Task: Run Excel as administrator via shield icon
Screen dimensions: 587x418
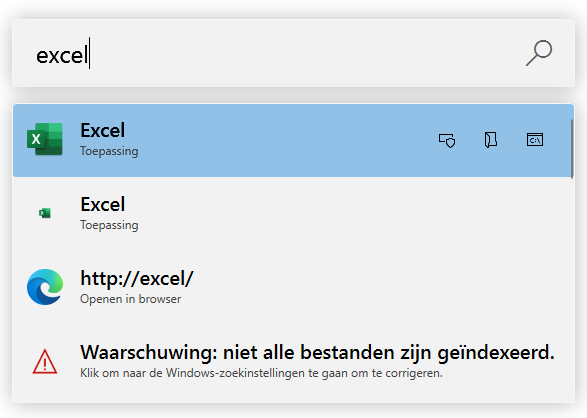Action: [x=447, y=140]
